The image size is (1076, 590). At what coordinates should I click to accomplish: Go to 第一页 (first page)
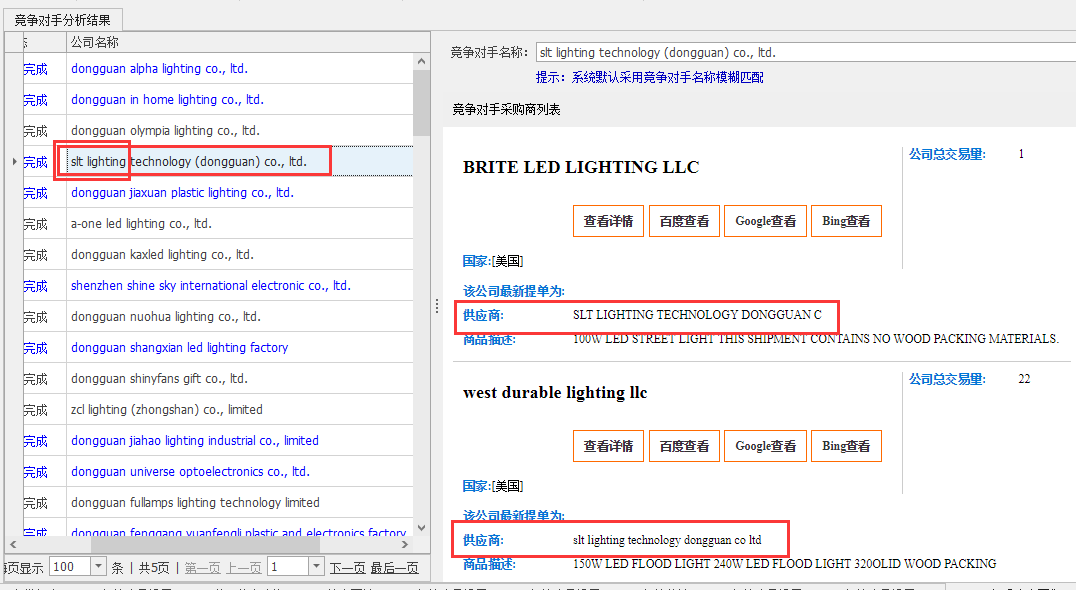click(202, 568)
